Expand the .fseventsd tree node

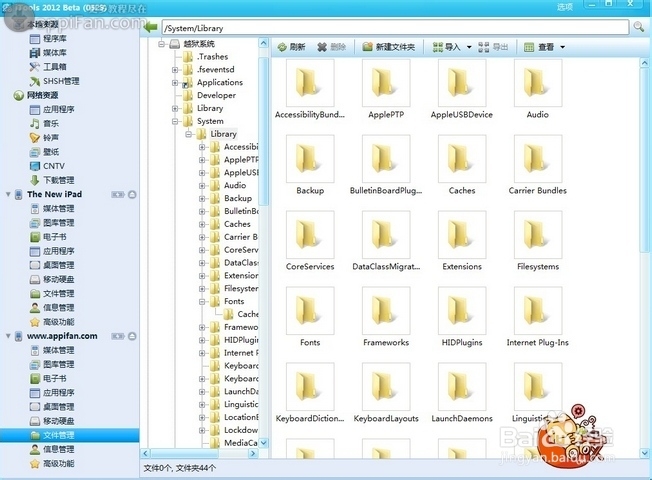175,70
